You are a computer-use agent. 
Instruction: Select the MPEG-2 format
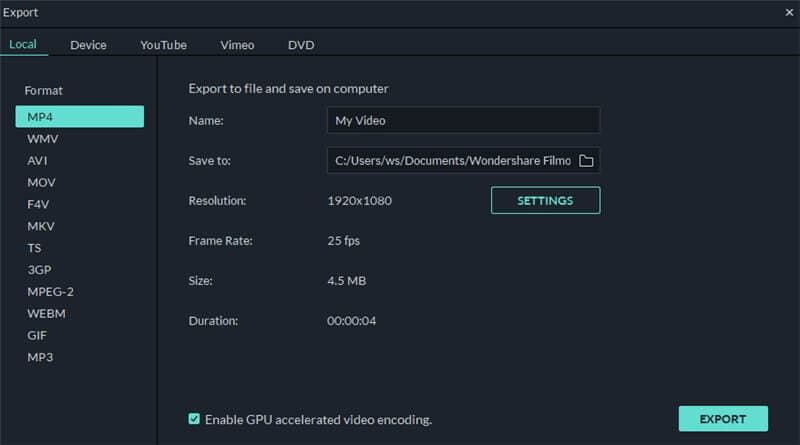(50, 292)
